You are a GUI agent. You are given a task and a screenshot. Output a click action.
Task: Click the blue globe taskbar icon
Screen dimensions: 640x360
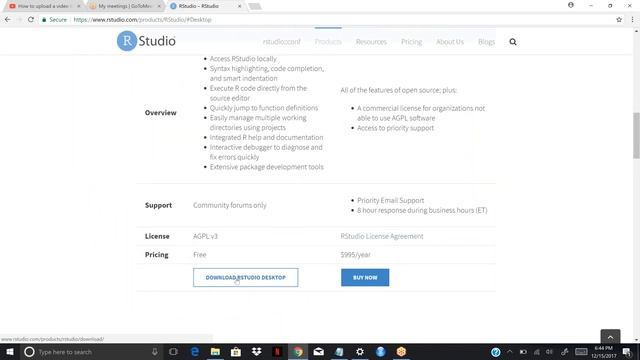coord(380,352)
